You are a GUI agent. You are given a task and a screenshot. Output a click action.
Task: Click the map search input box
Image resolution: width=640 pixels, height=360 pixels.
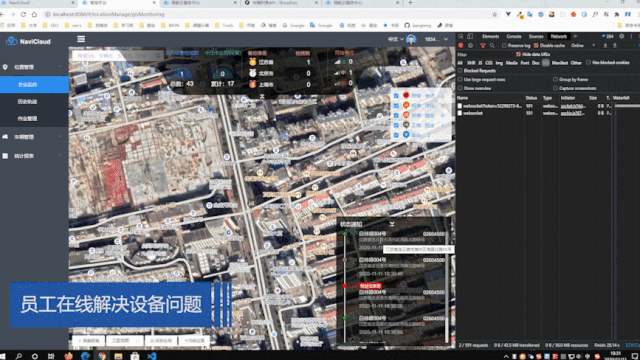click(x=117, y=56)
